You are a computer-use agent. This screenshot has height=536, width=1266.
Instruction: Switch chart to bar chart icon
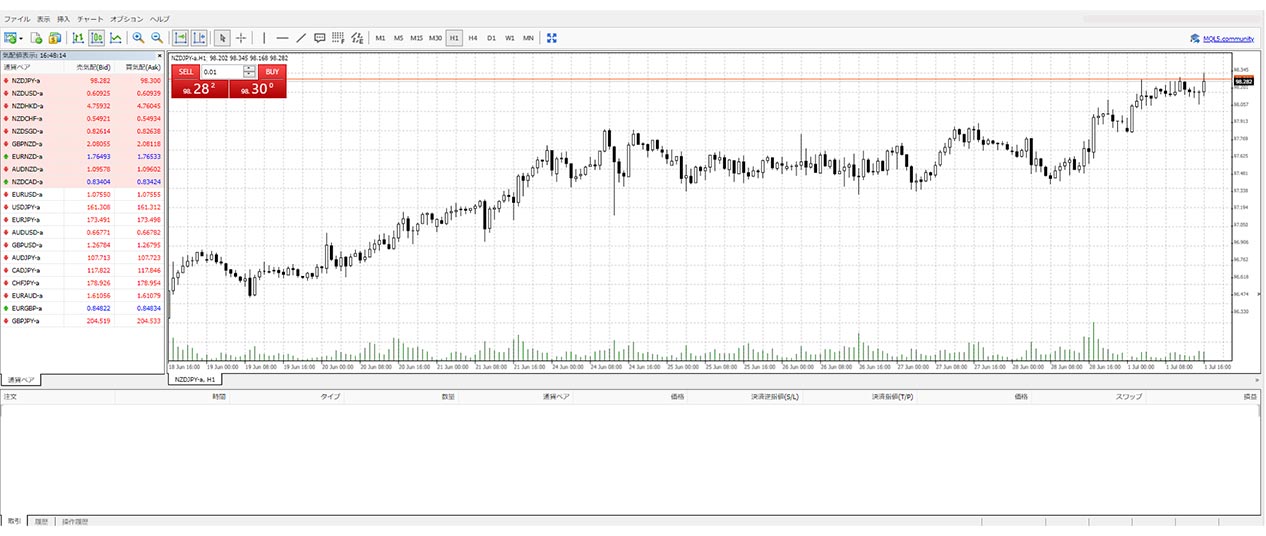coord(78,38)
